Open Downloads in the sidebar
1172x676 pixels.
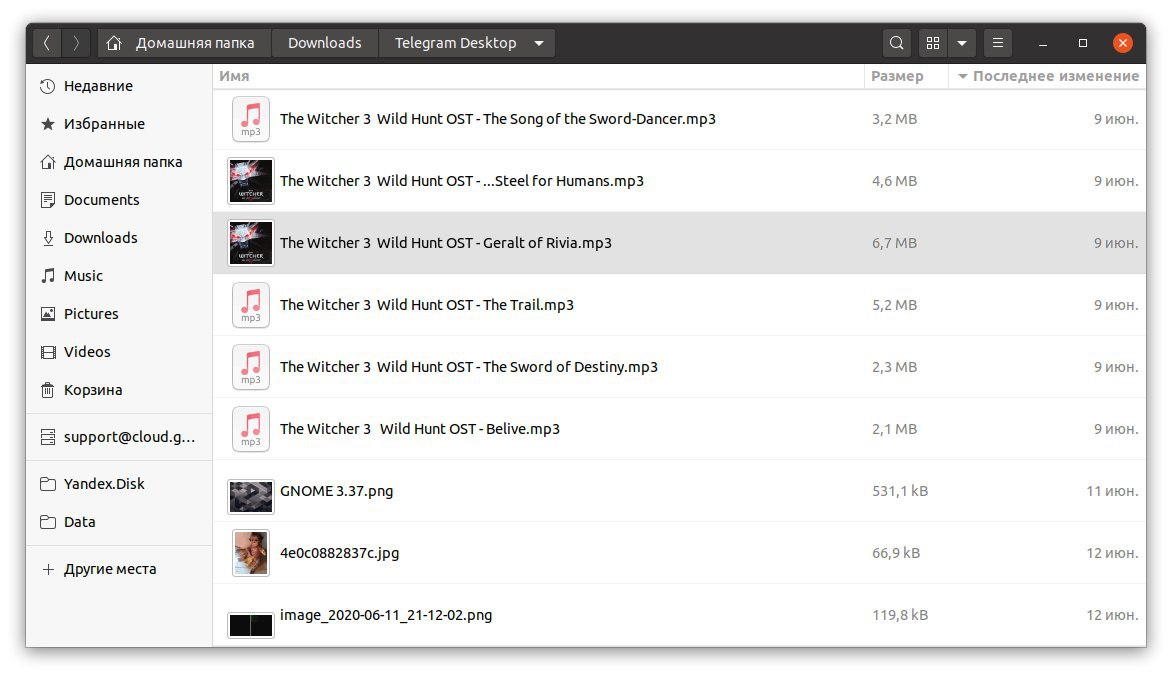[120, 238]
